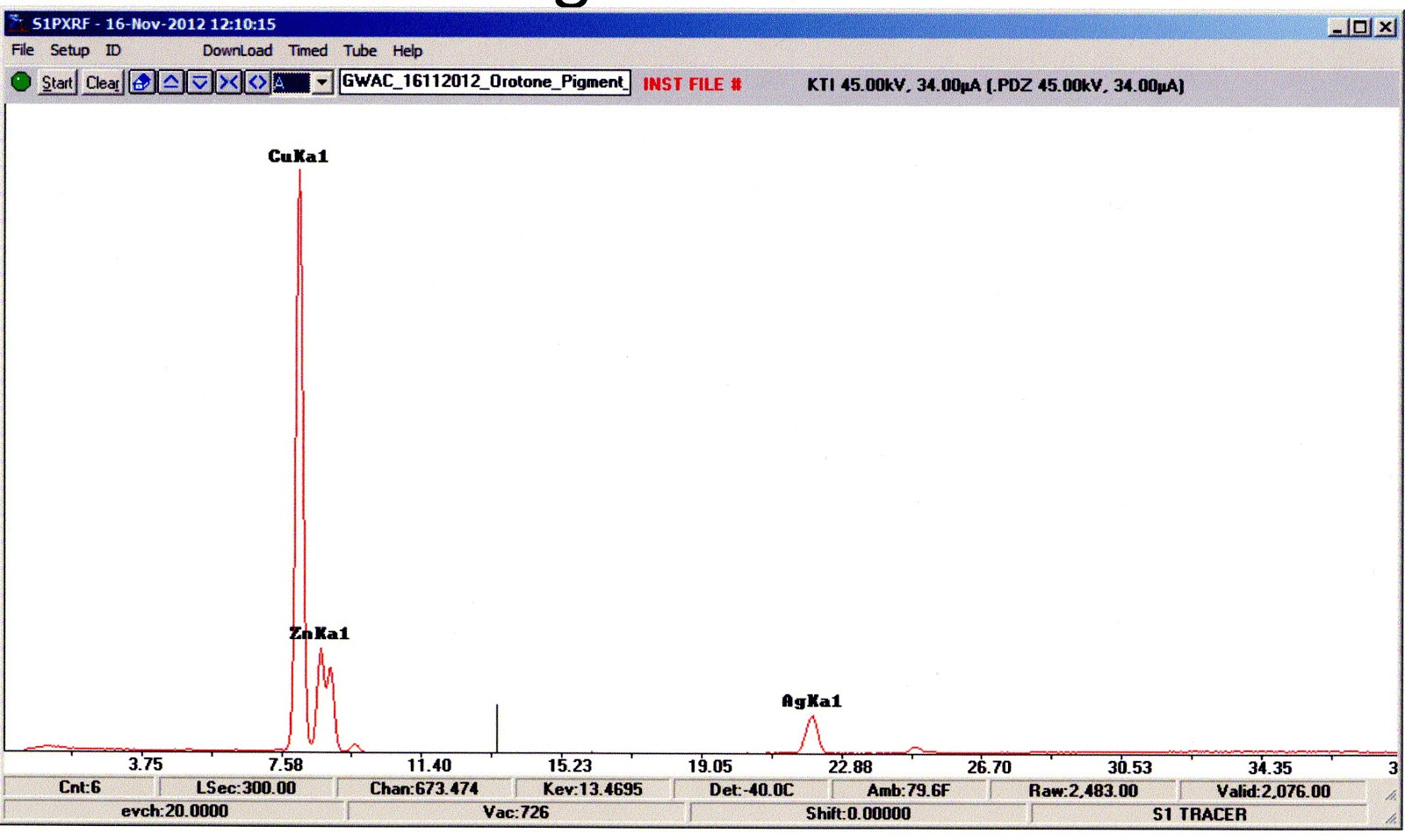The width and height of the screenshot is (1405, 840).
Task: Open the Setup menu
Action: [70, 50]
